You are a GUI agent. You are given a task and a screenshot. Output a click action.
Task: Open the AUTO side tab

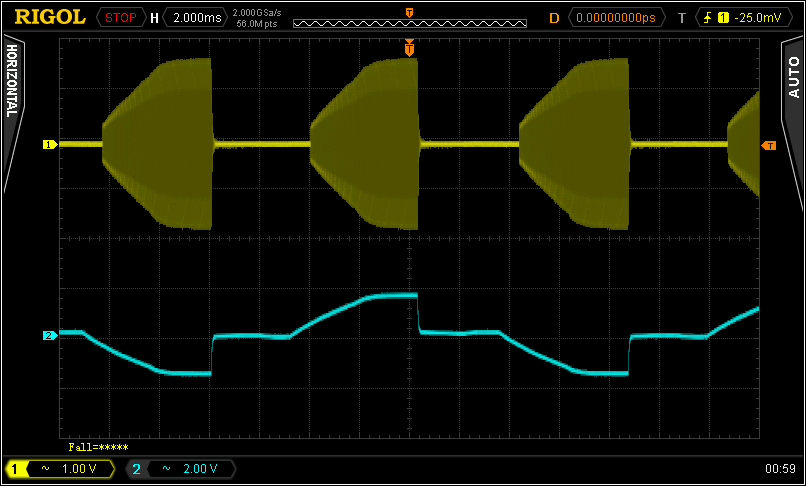(x=794, y=77)
